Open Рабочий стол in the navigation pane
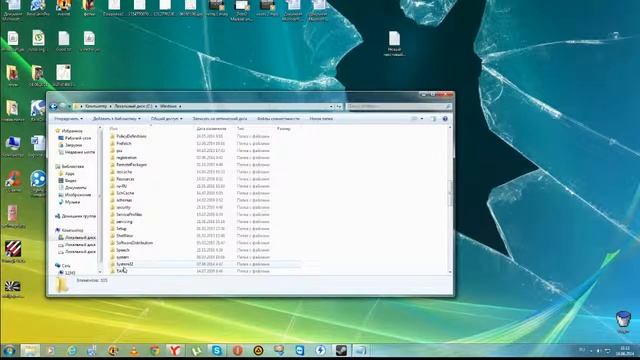This screenshot has height=360, width=640. (x=78, y=138)
